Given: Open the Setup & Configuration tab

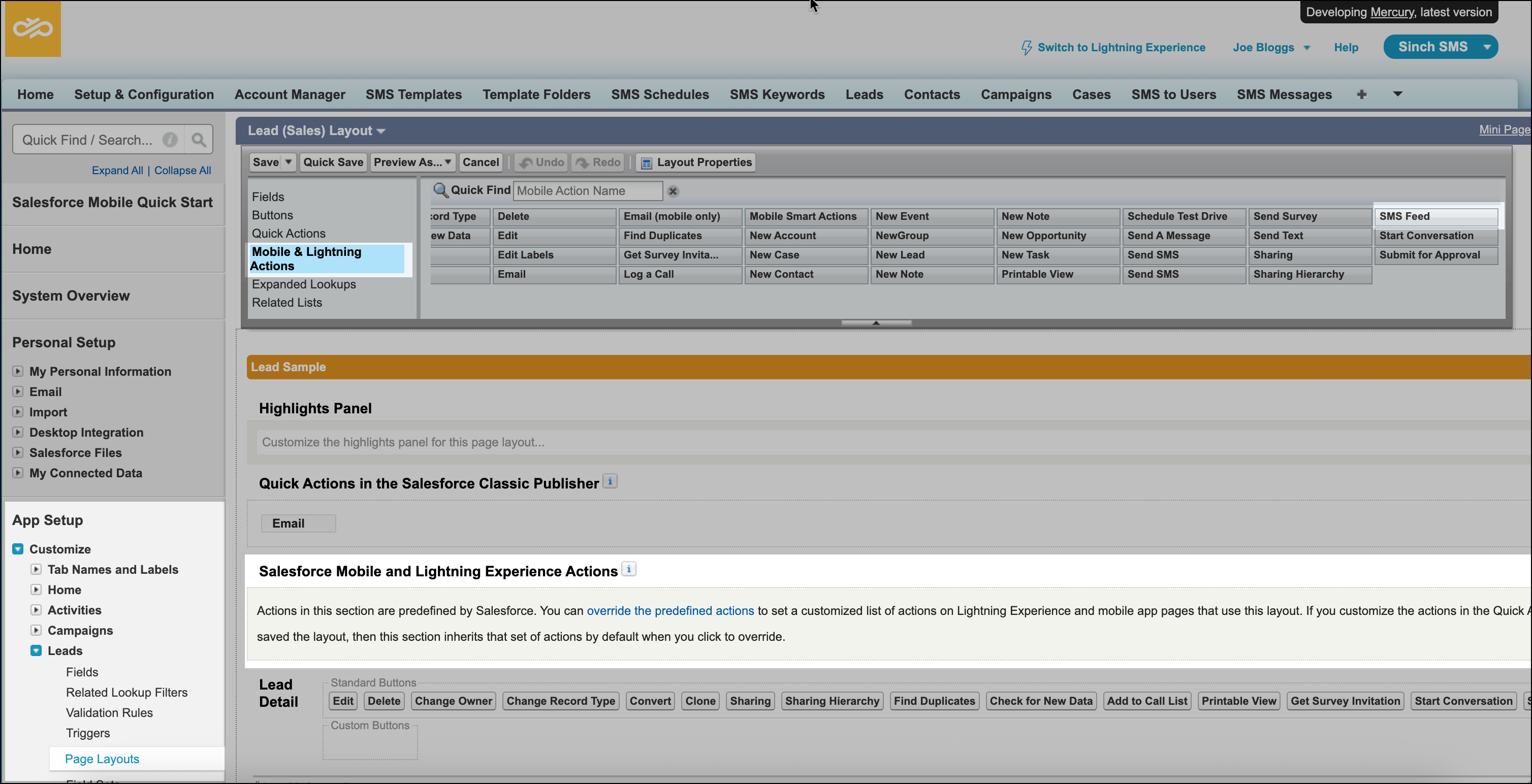Looking at the screenshot, I should 144,94.
